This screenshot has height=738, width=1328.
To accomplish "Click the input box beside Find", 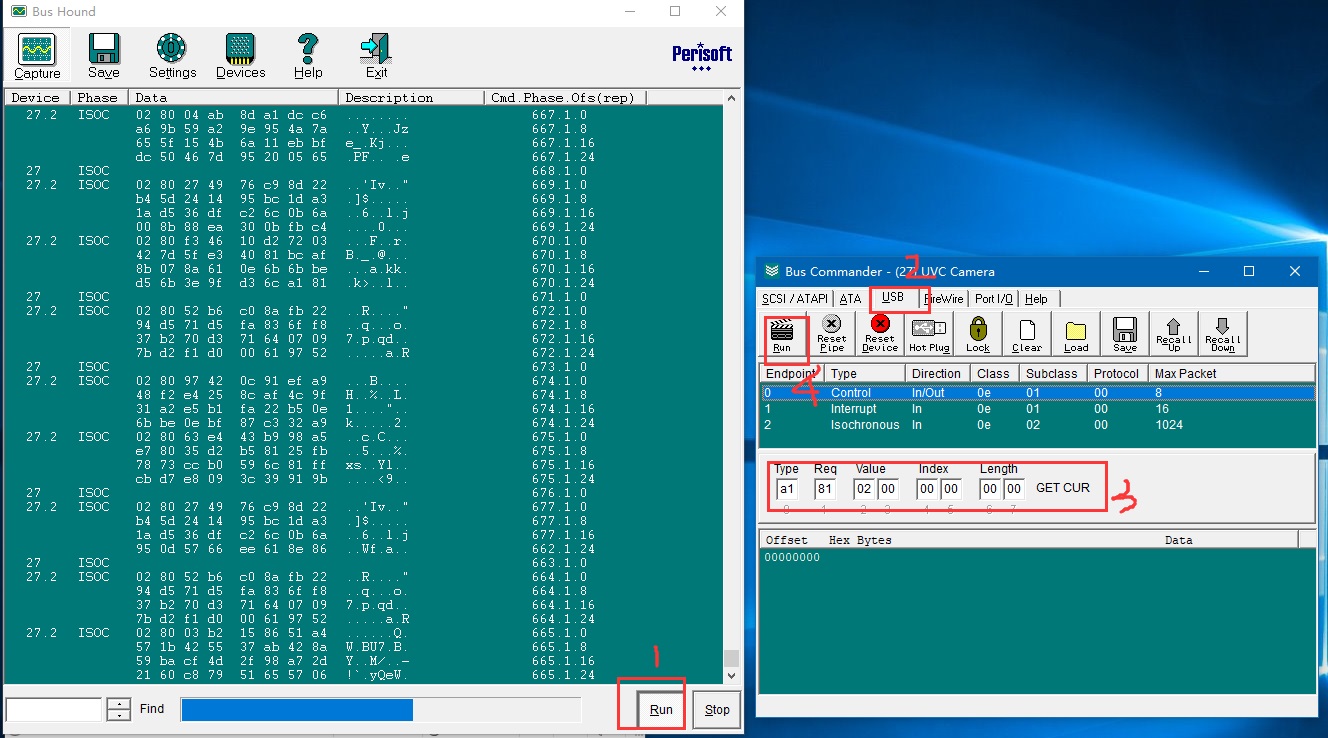I will point(54,709).
